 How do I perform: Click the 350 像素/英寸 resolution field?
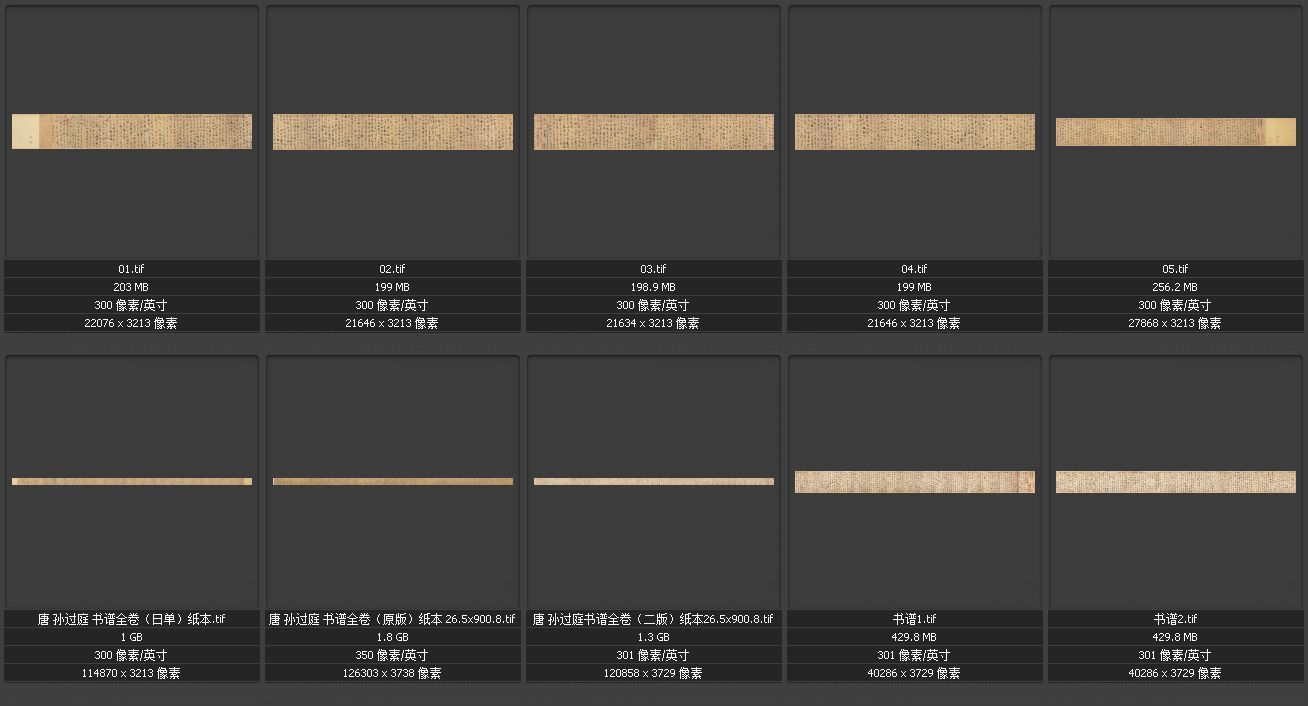pos(393,655)
